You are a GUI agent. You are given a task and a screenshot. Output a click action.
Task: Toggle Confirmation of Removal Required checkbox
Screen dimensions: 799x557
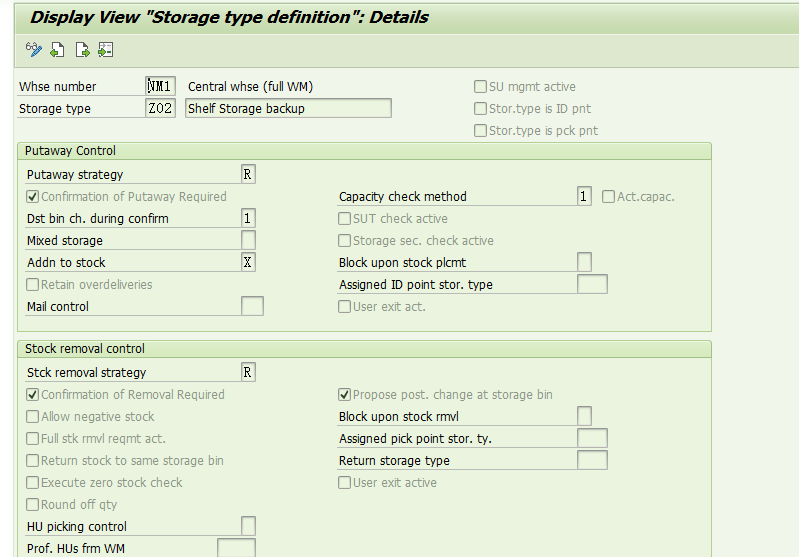(33, 394)
